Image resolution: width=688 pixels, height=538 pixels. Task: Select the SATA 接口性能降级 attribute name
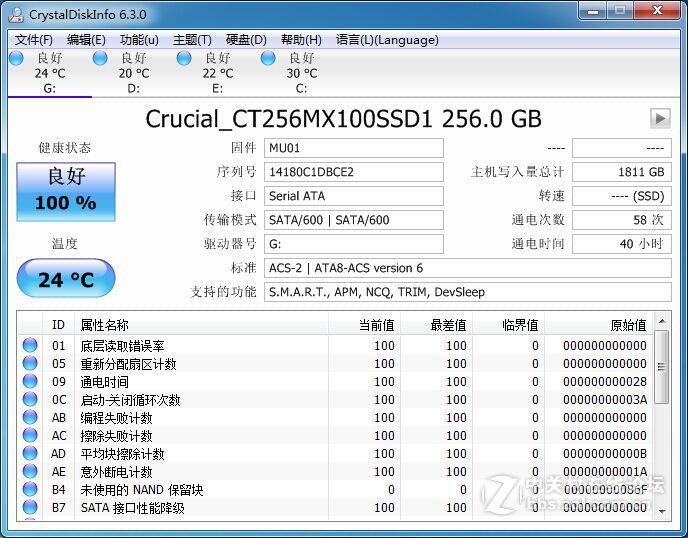coord(133,508)
